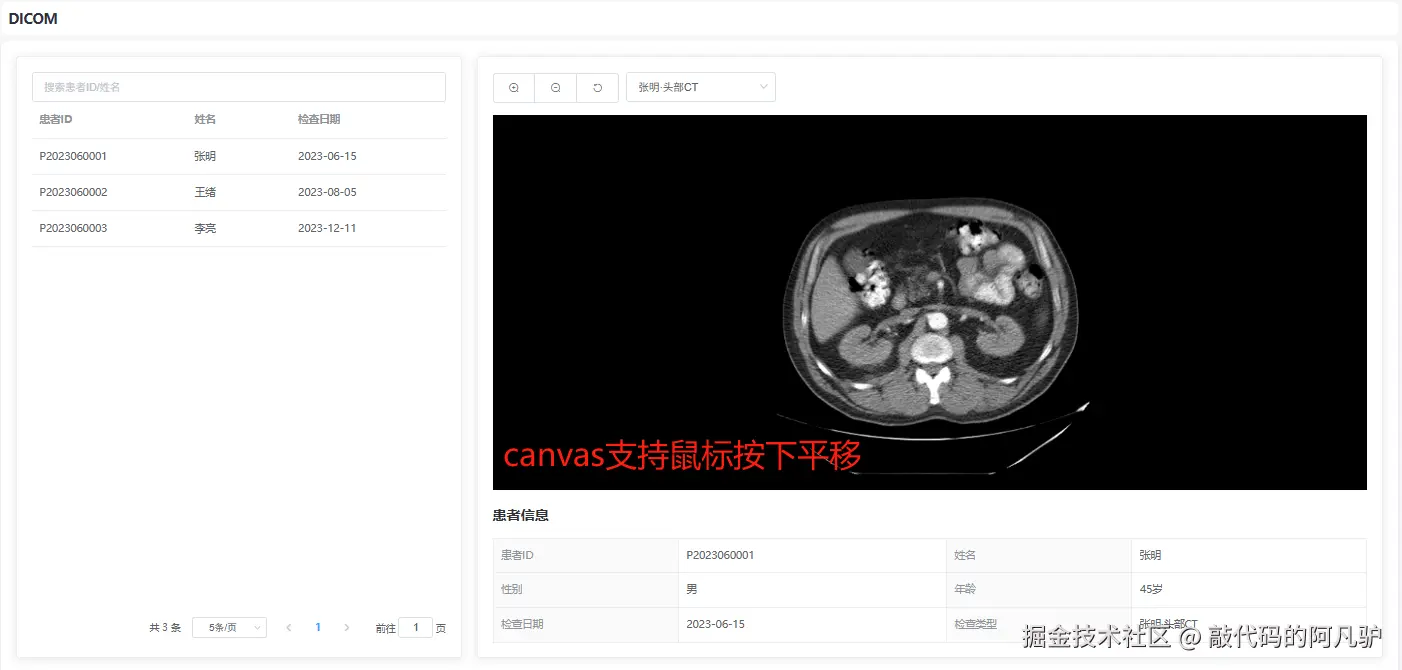
Task: Click patient name 张明 in the list
Action: point(205,157)
